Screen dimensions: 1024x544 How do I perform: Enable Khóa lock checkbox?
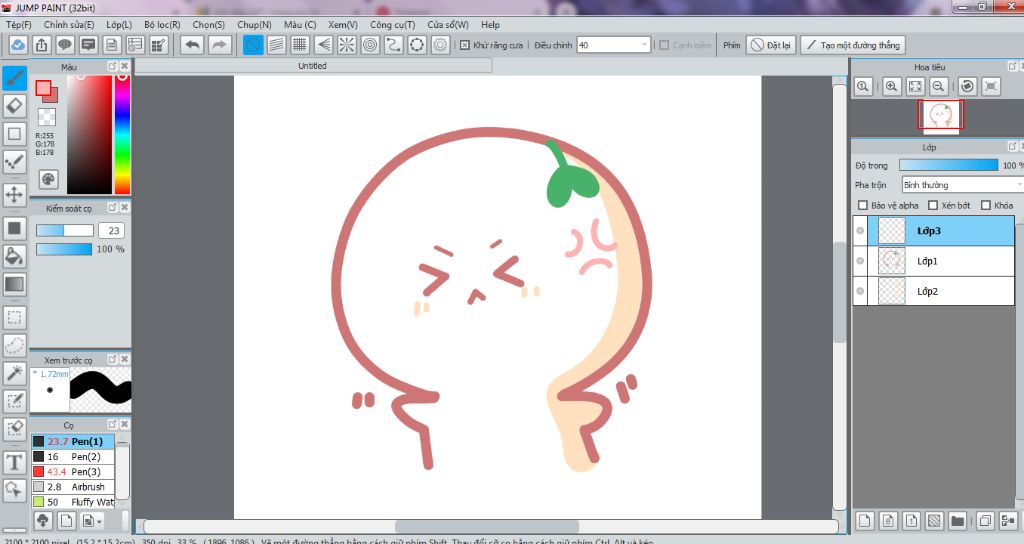point(986,205)
